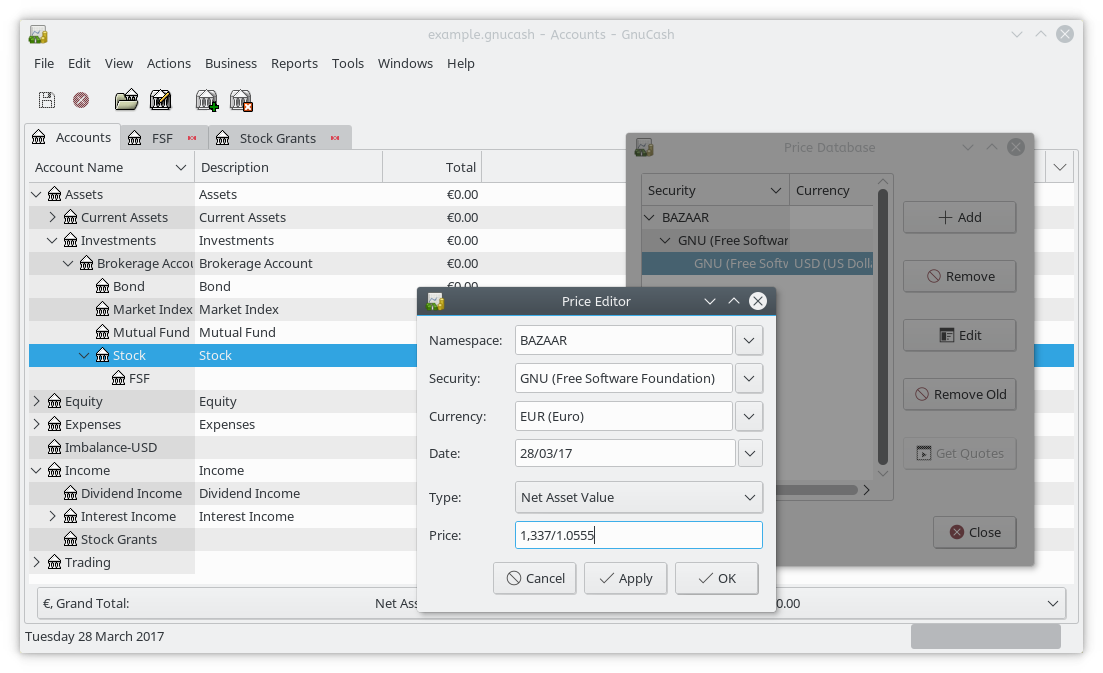The height and width of the screenshot is (673, 1103).
Task: Click Remove in the Price Database window
Action: click(x=959, y=276)
